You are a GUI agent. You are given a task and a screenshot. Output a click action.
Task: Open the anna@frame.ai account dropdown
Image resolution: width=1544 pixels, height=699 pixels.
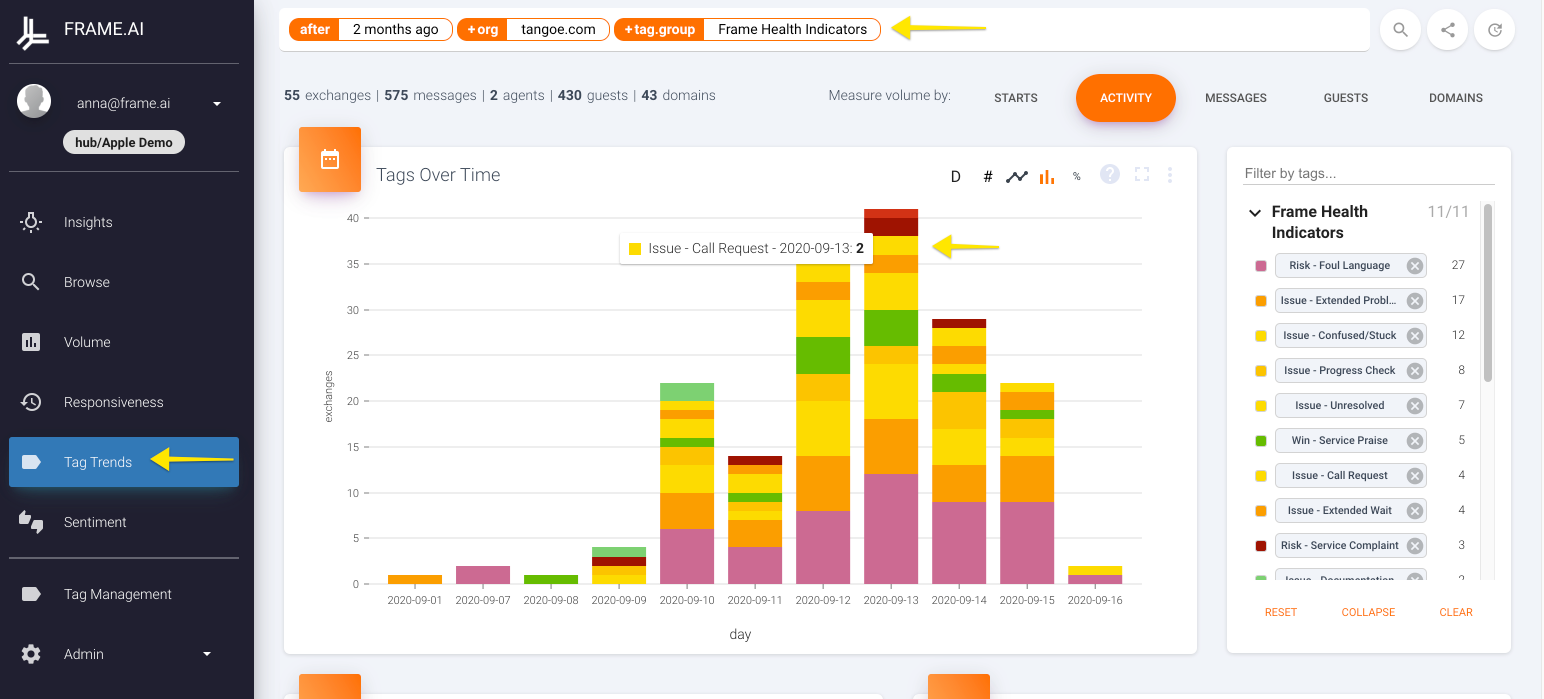[x=217, y=103]
